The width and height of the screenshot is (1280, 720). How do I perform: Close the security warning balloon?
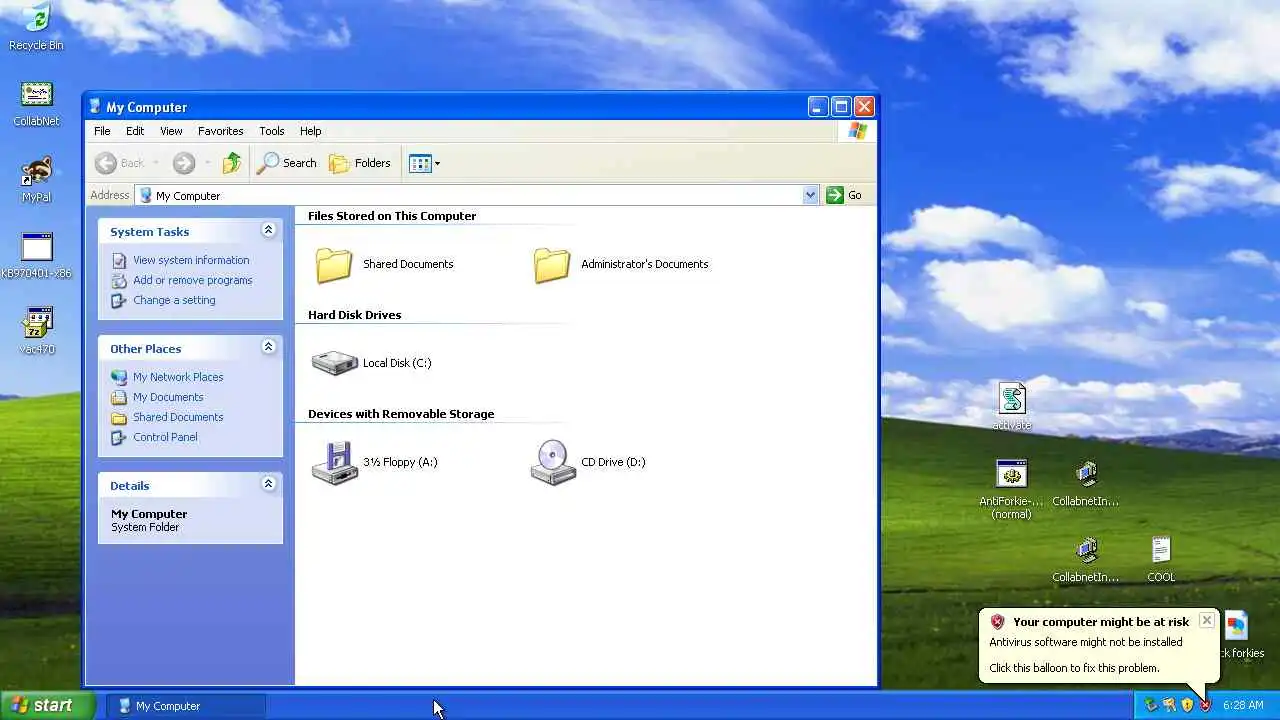(1207, 620)
